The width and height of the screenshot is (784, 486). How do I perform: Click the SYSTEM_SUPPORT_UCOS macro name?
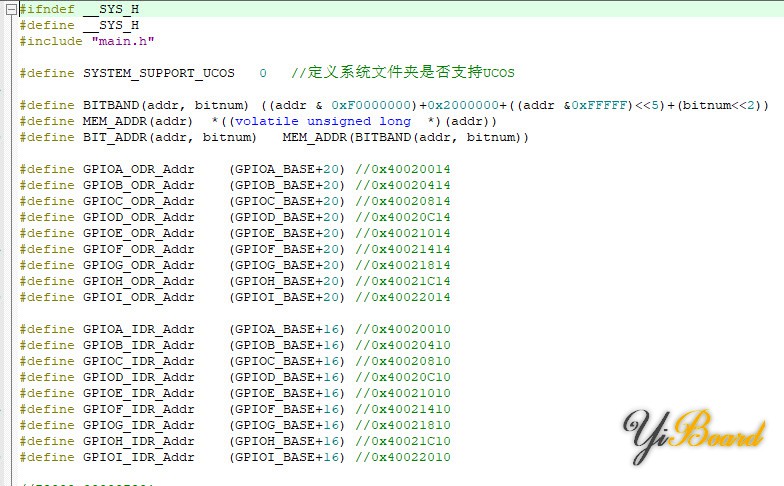pos(159,73)
